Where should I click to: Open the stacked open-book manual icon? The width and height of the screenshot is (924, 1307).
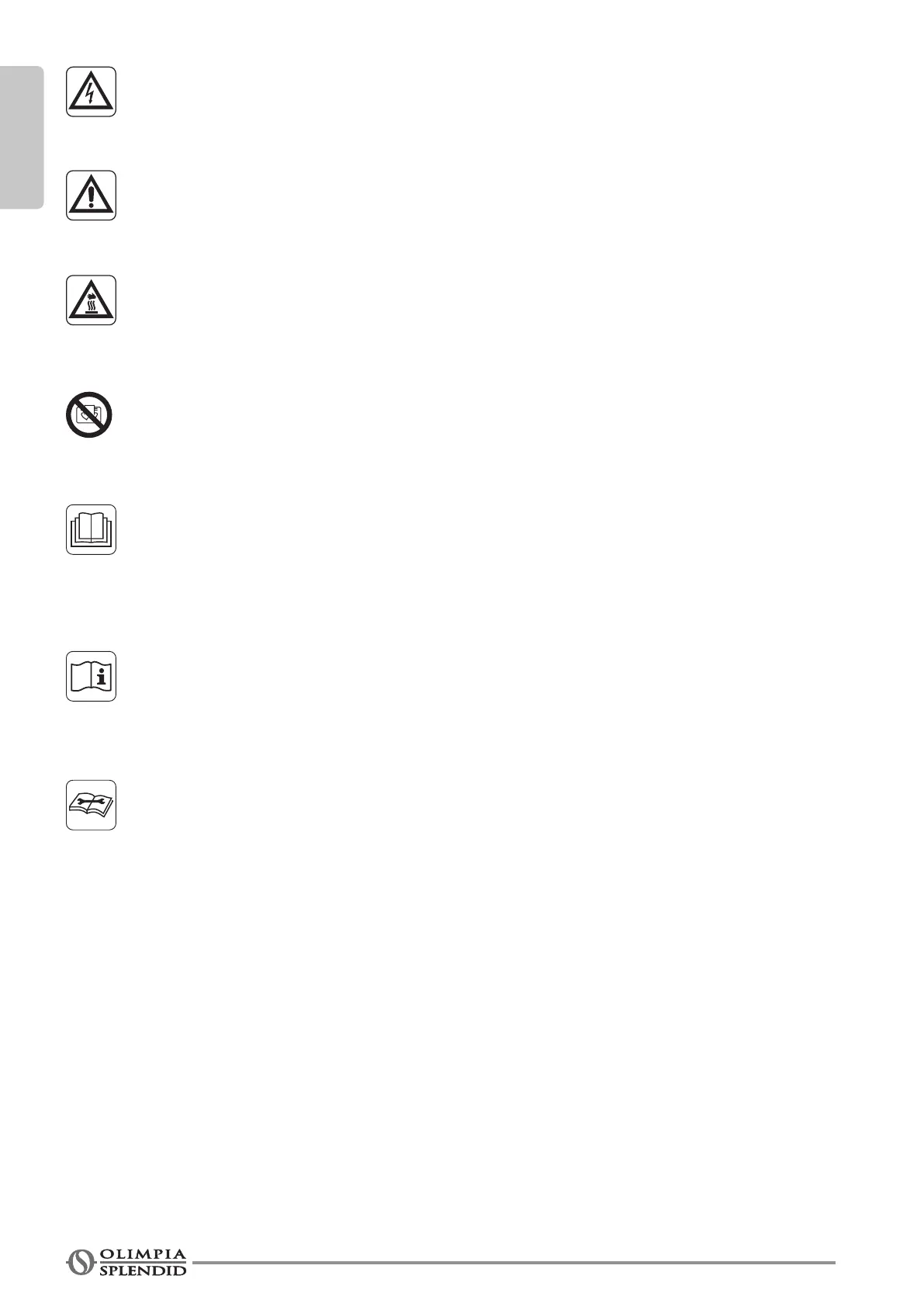click(91, 529)
